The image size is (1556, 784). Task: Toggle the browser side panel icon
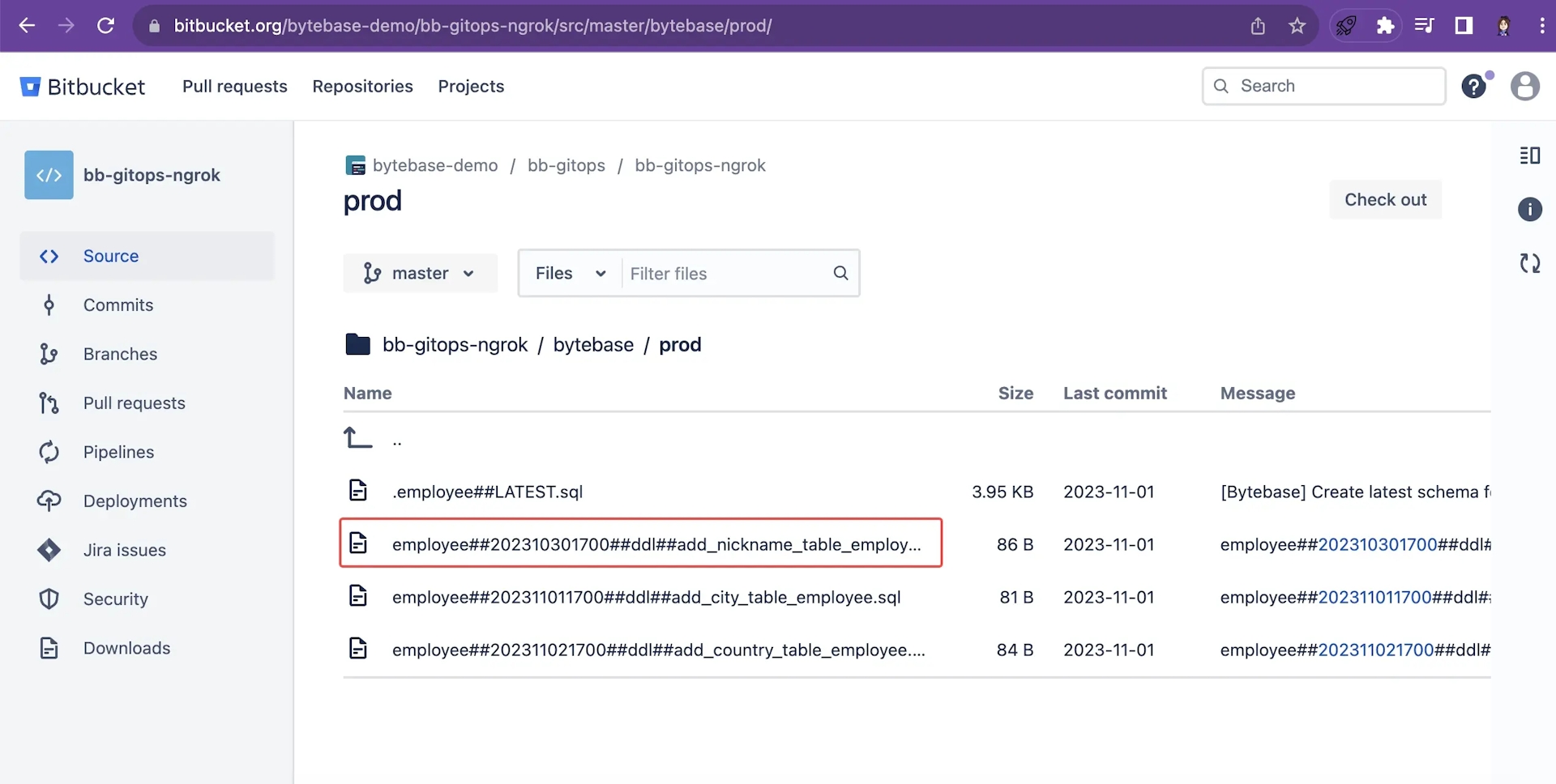click(x=1464, y=26)
